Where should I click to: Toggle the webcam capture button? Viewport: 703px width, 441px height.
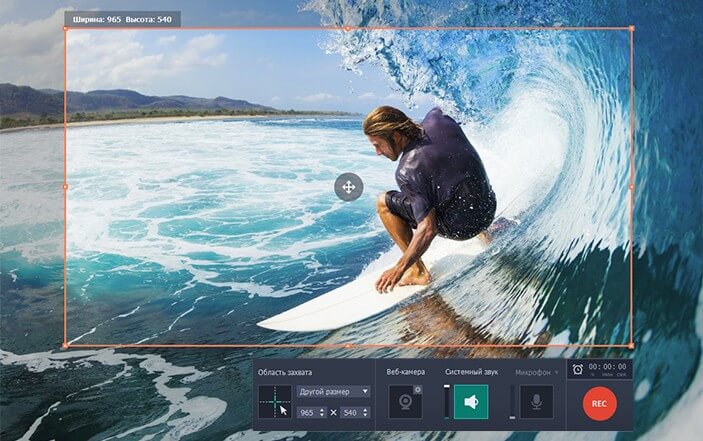pyautogui.click(x=405, y=402)
